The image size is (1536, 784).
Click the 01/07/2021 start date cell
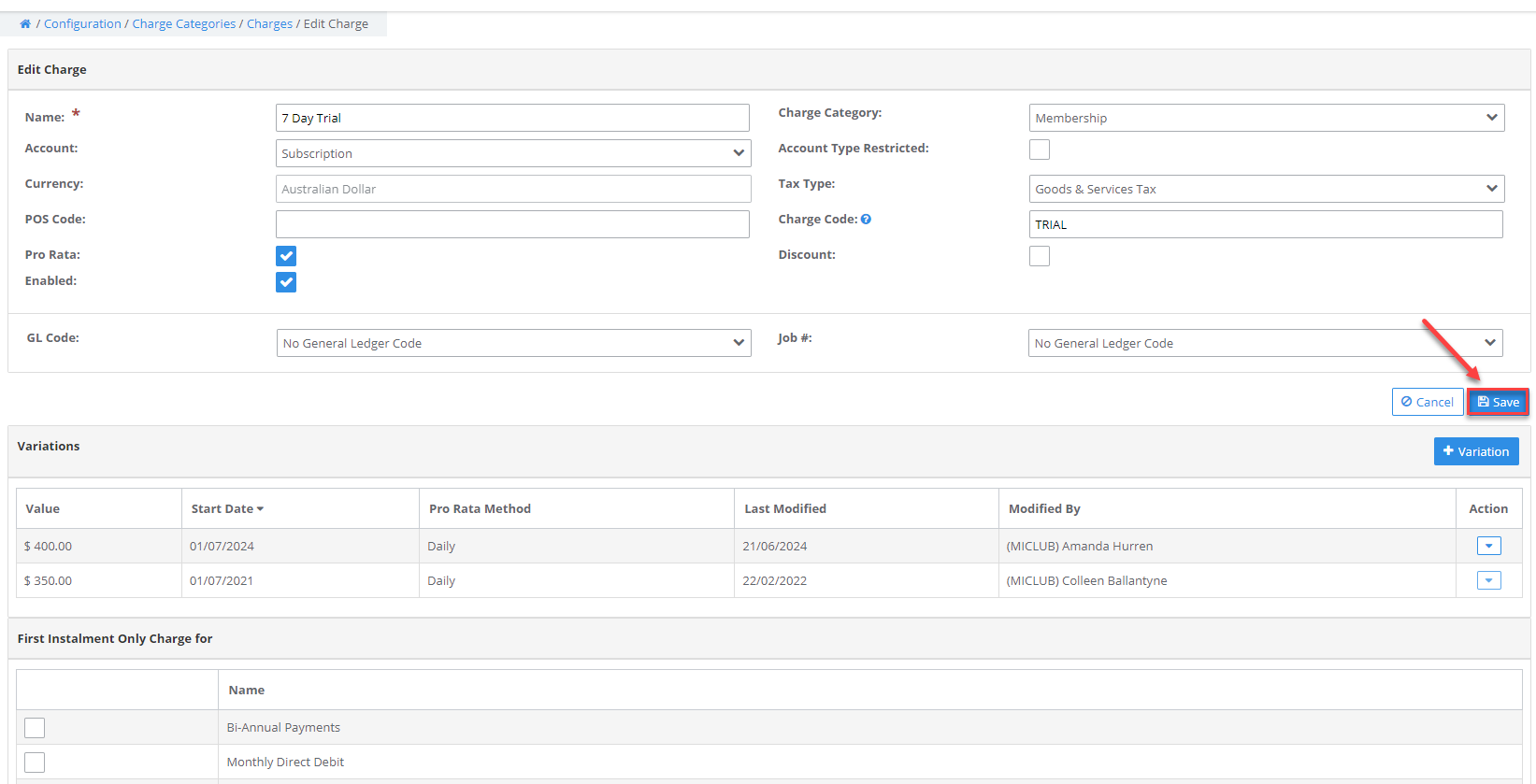pyautogui.click(x=300, y=580)
